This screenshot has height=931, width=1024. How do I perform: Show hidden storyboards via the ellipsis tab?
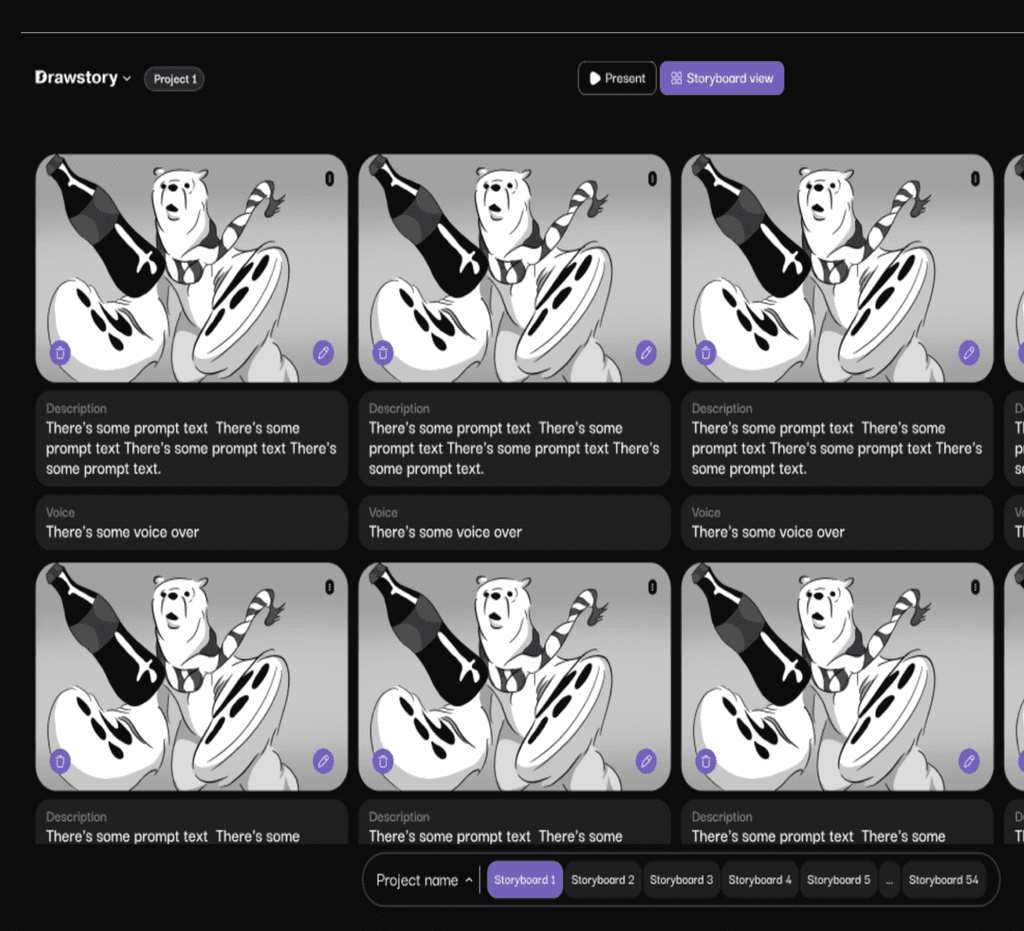[x=889, y=880]
